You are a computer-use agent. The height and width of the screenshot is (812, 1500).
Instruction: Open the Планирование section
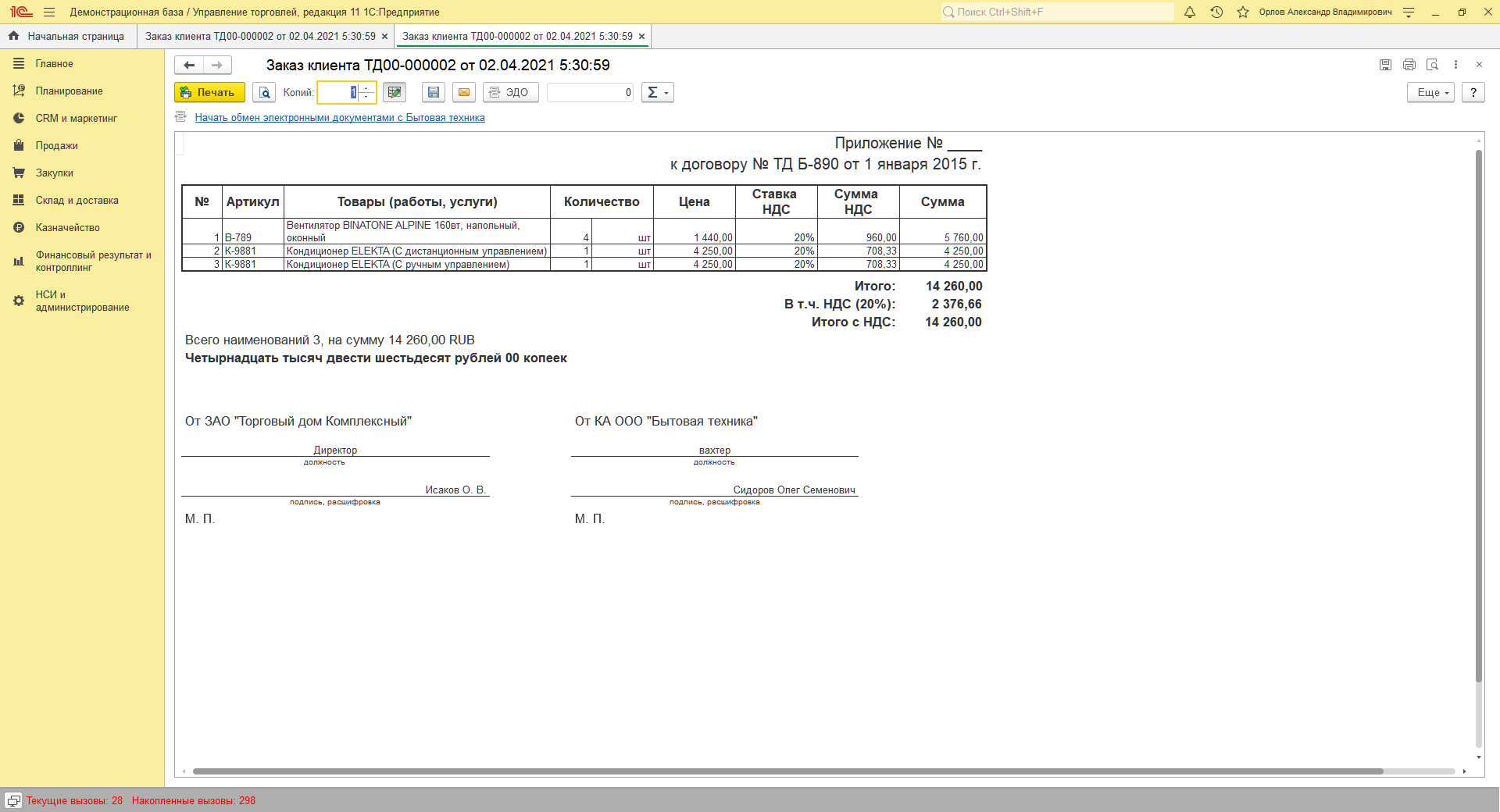tap(82, 91)
